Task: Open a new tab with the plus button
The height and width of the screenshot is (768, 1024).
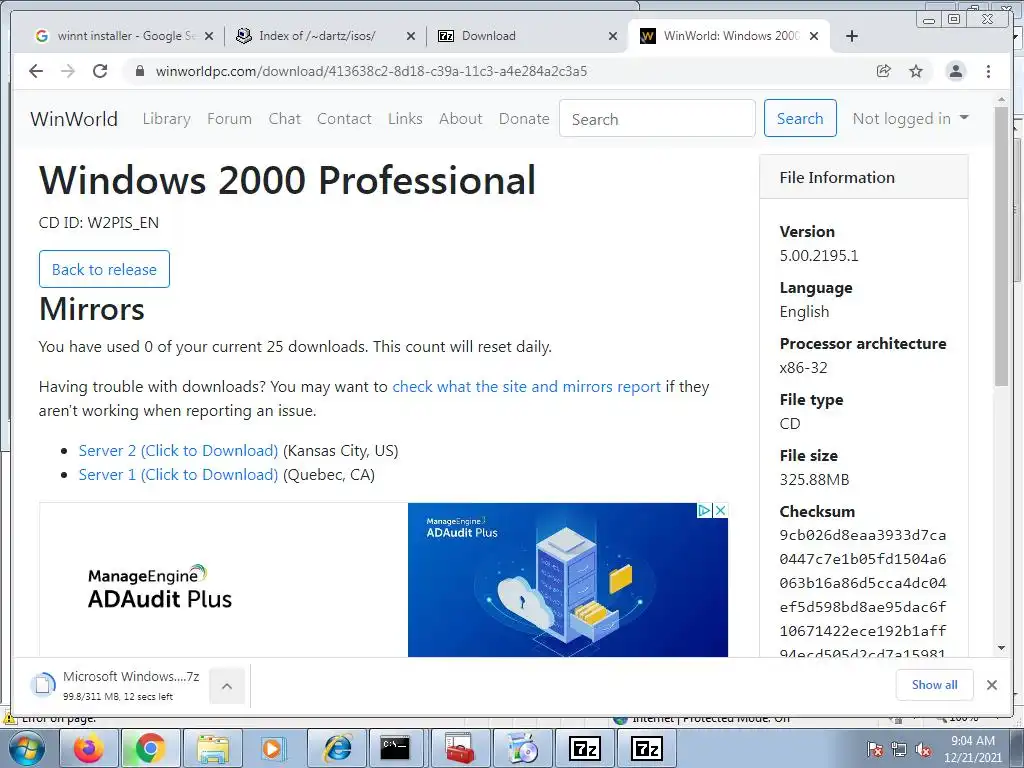Action: [852, 36]
